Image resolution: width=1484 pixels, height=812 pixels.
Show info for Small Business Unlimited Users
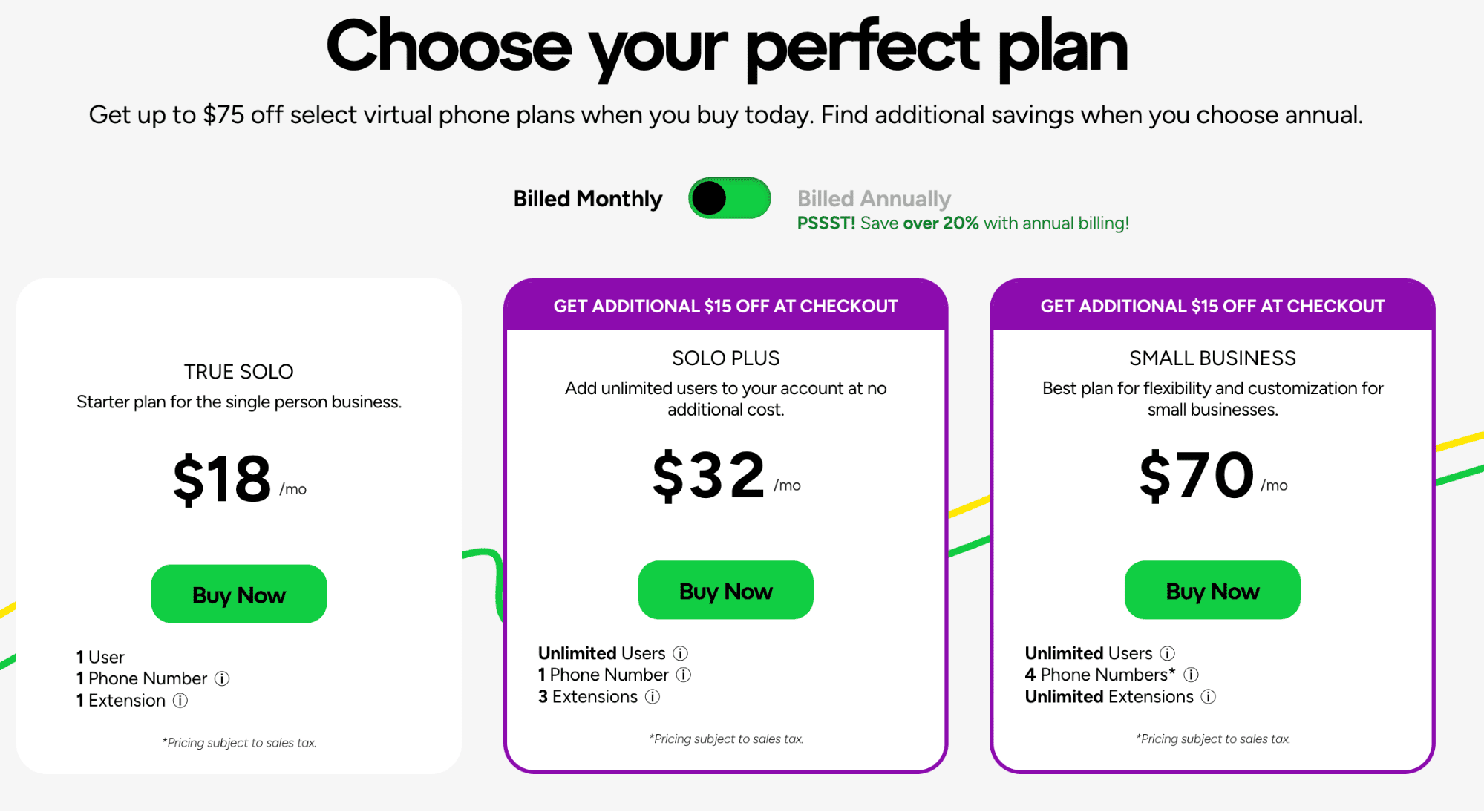tap(1168, 653)
